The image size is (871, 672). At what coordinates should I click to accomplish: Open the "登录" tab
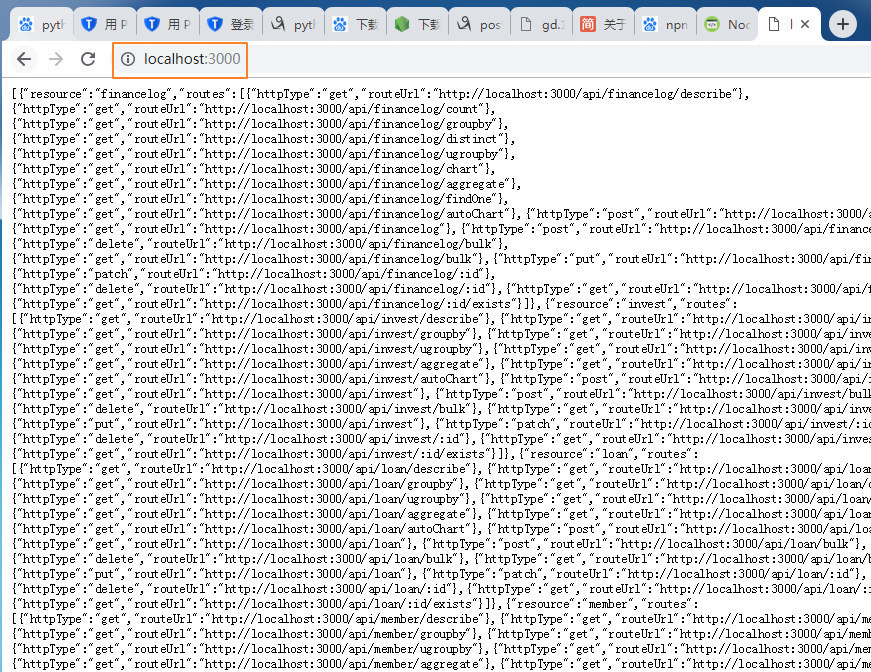(228, 24)
